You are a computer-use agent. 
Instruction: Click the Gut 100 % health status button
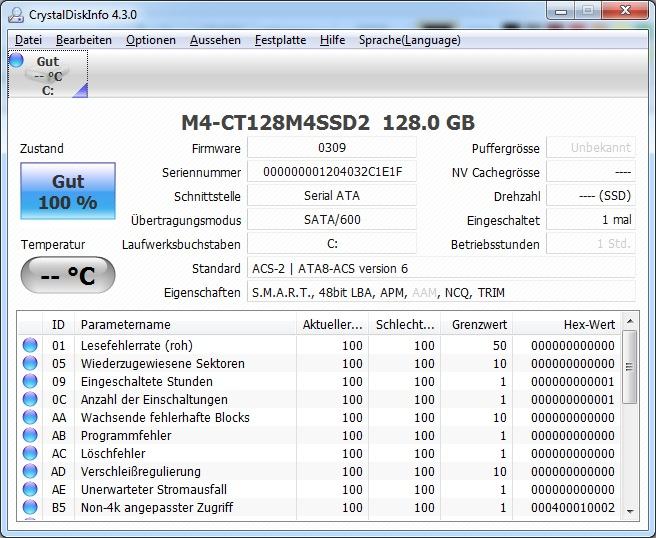[x=68, y=191]
